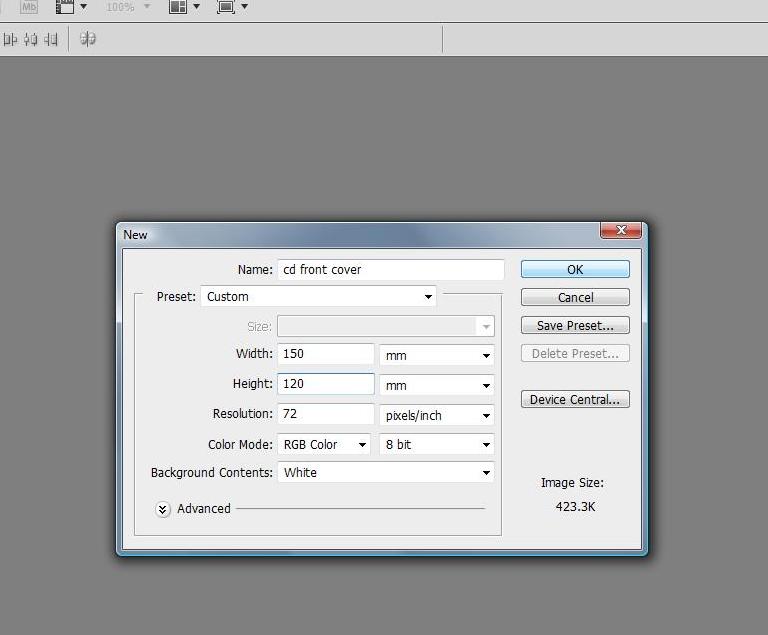768x635 pixels.
Task: Open the 8 bit depth dropdown
Action: [436, 444]
